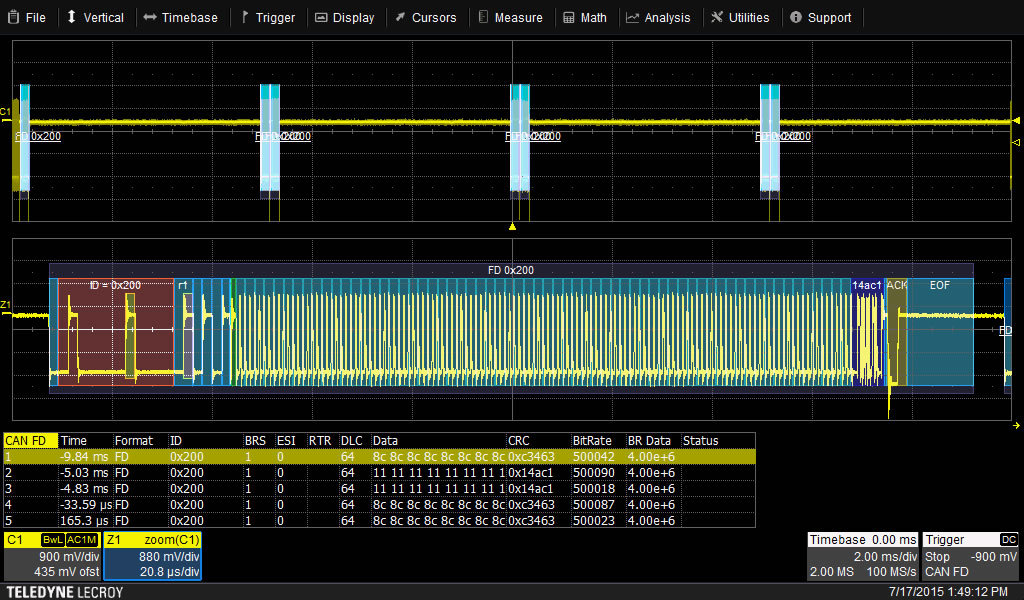Image resolution: width=1024 pixels, height=600 pixels.
Task: Open the Display menu
Action: [345, 17]
